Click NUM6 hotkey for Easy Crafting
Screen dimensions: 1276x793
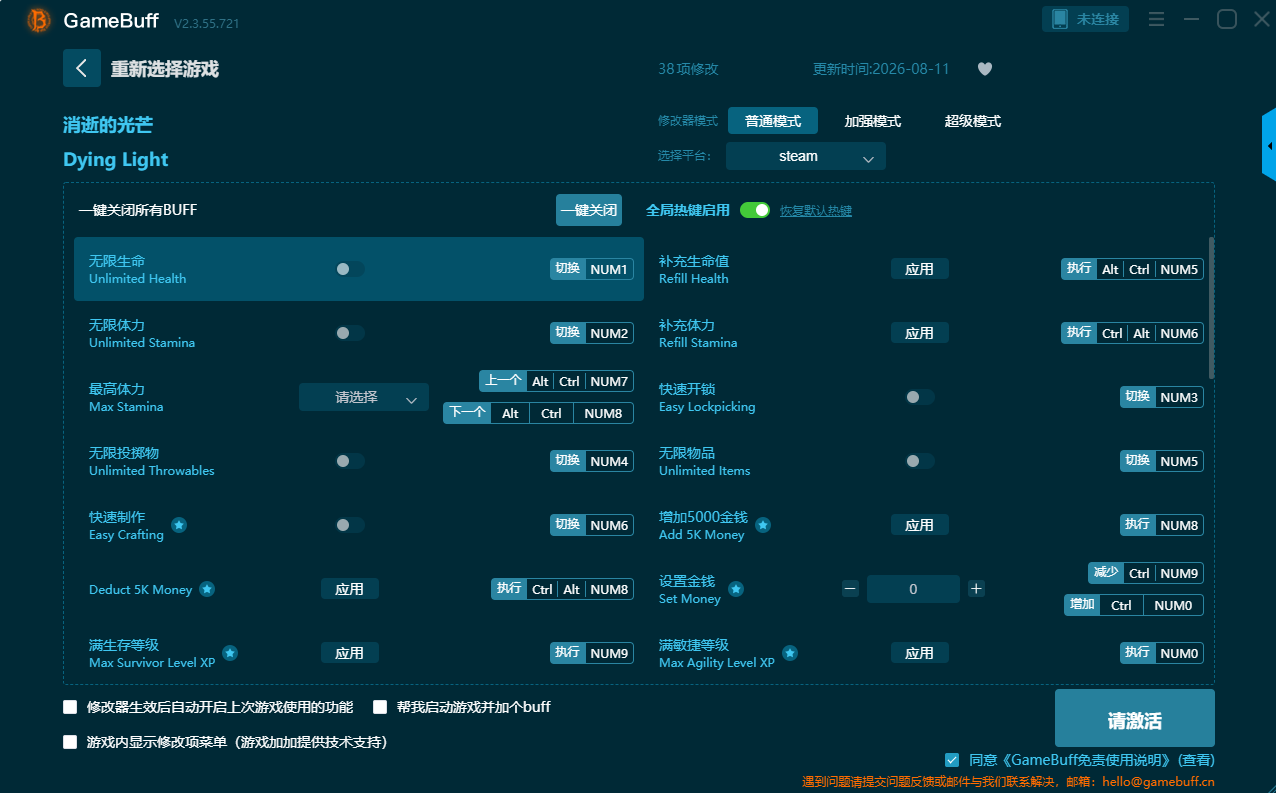coord(609,525)
